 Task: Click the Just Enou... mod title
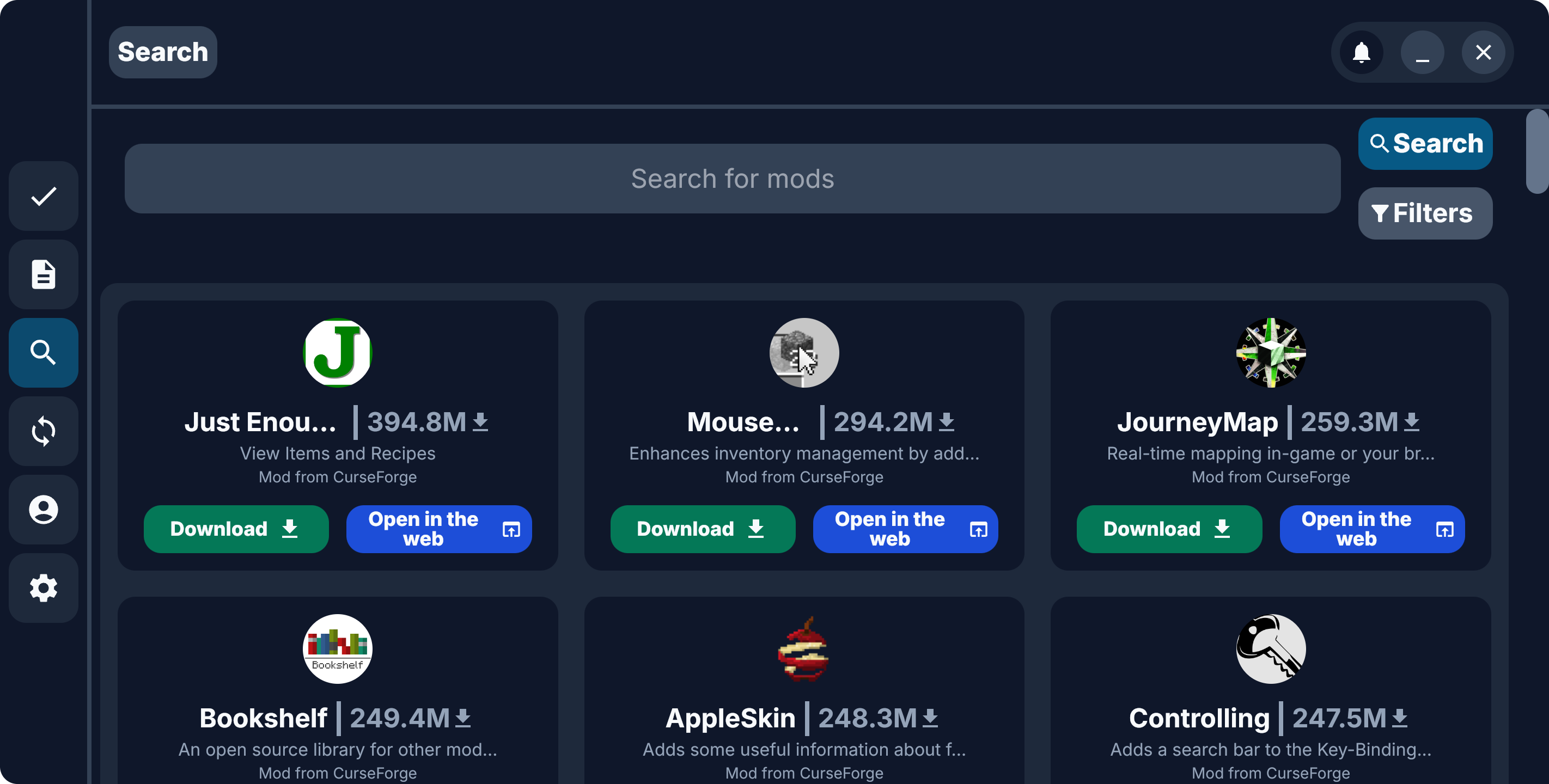pyautogui.click(x=260, y=422)
